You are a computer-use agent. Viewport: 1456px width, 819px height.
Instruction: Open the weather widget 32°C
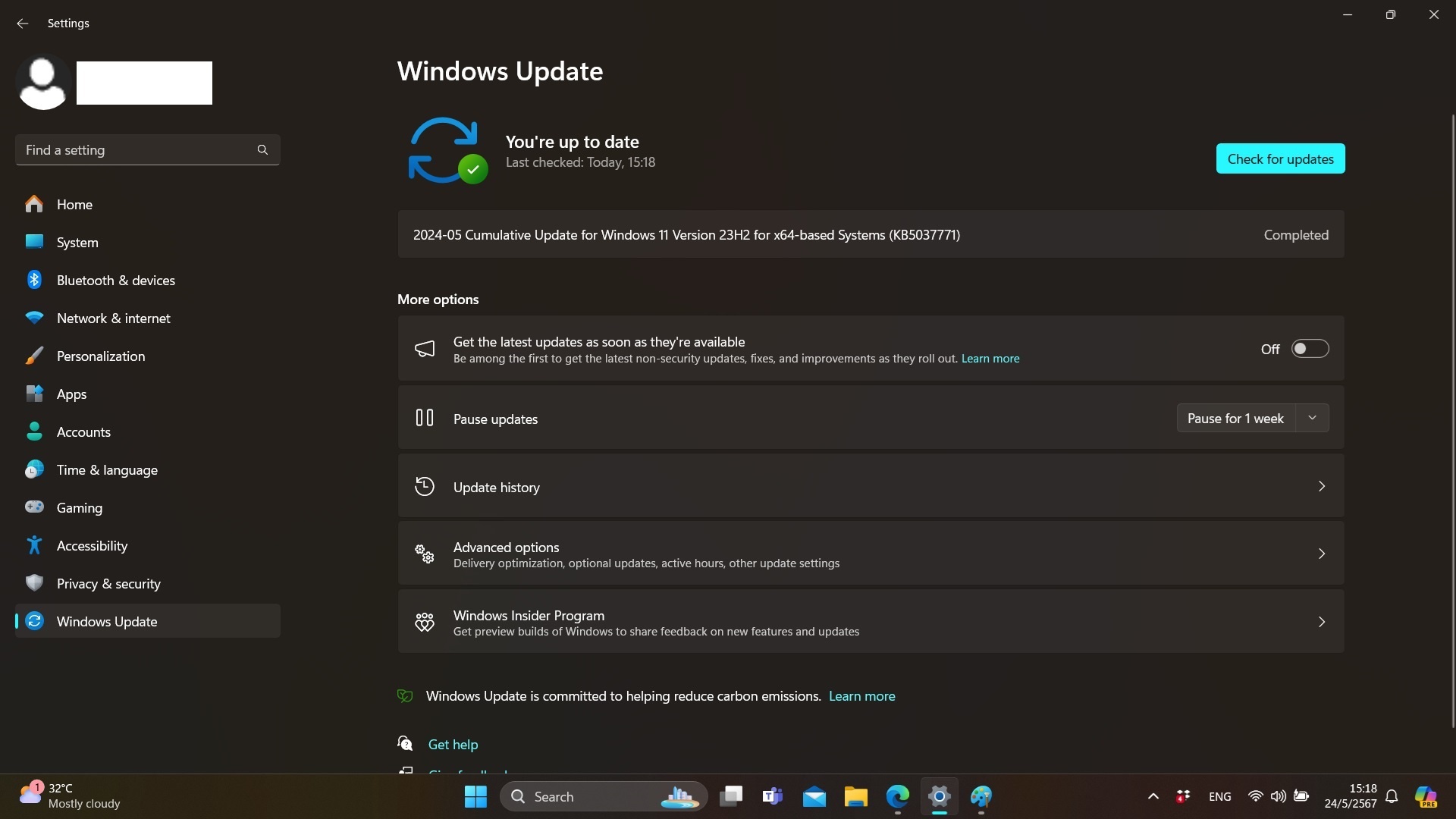point(70,796)
